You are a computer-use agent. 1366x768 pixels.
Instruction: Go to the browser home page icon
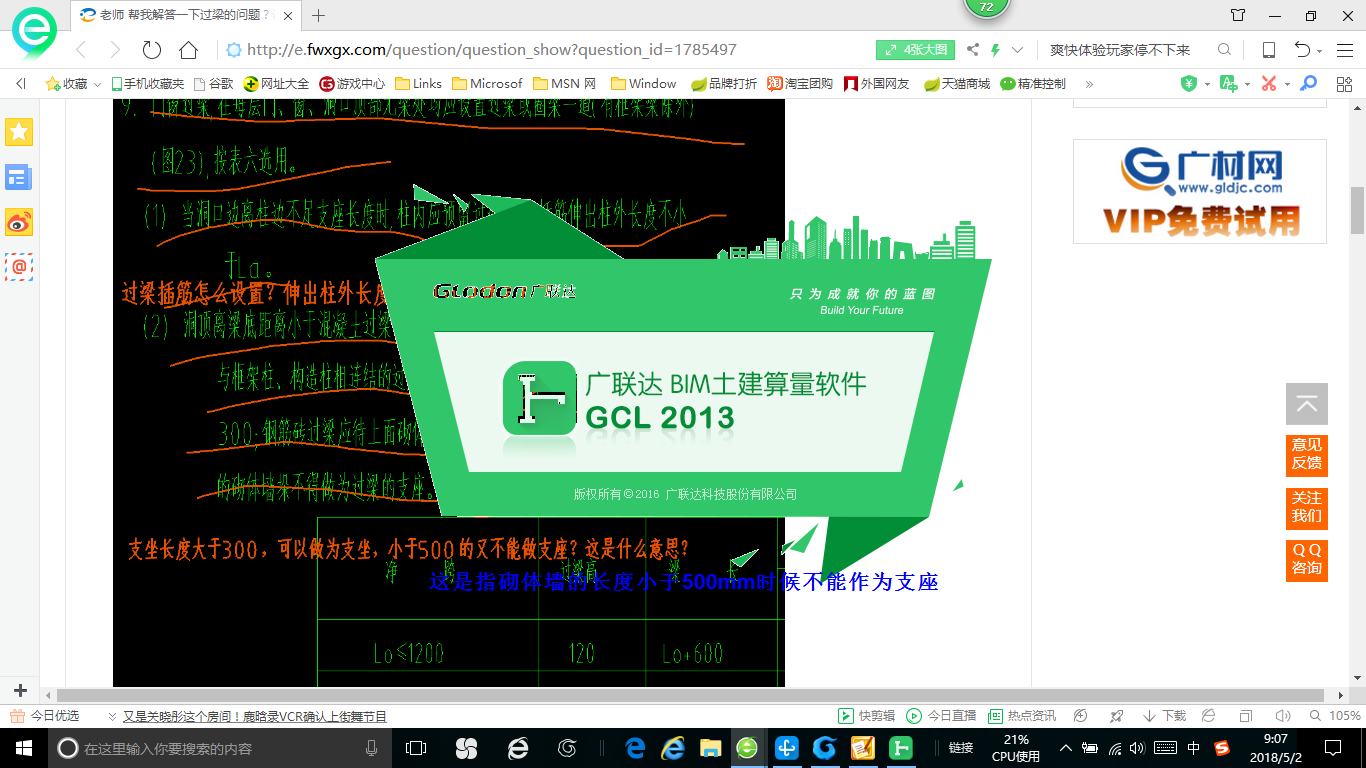point(188,50)
